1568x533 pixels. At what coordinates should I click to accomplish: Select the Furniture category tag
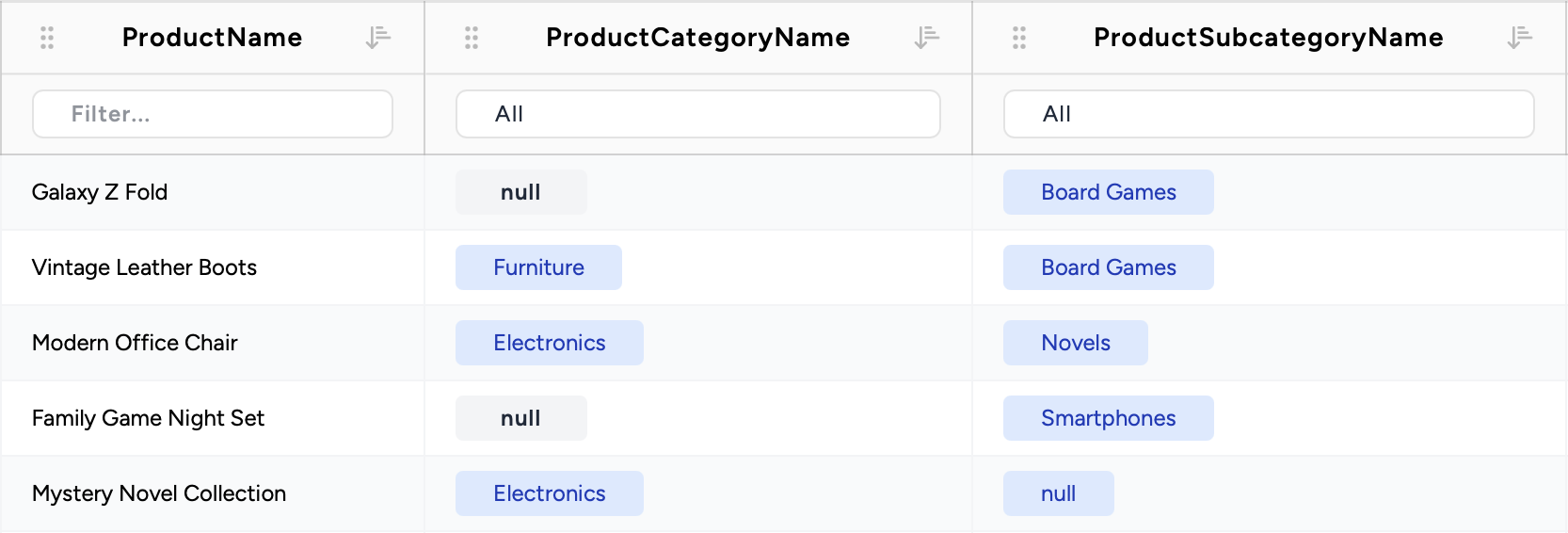(538, 267)
